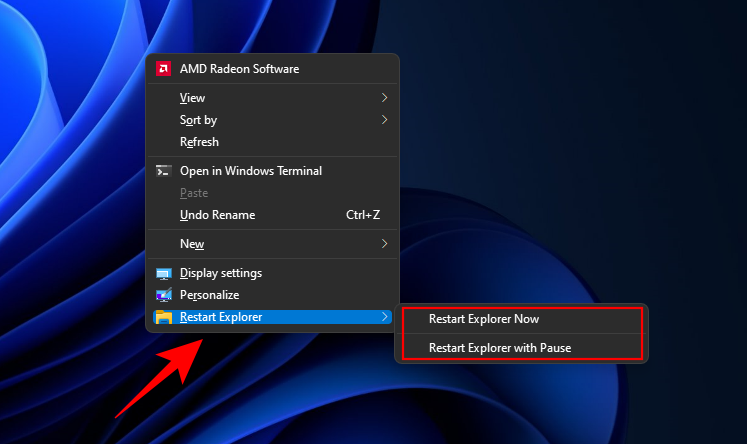The height and width of the screenshot is (444, 747).
Task: Open the New menu entry
Action: (x=272, y=243)
